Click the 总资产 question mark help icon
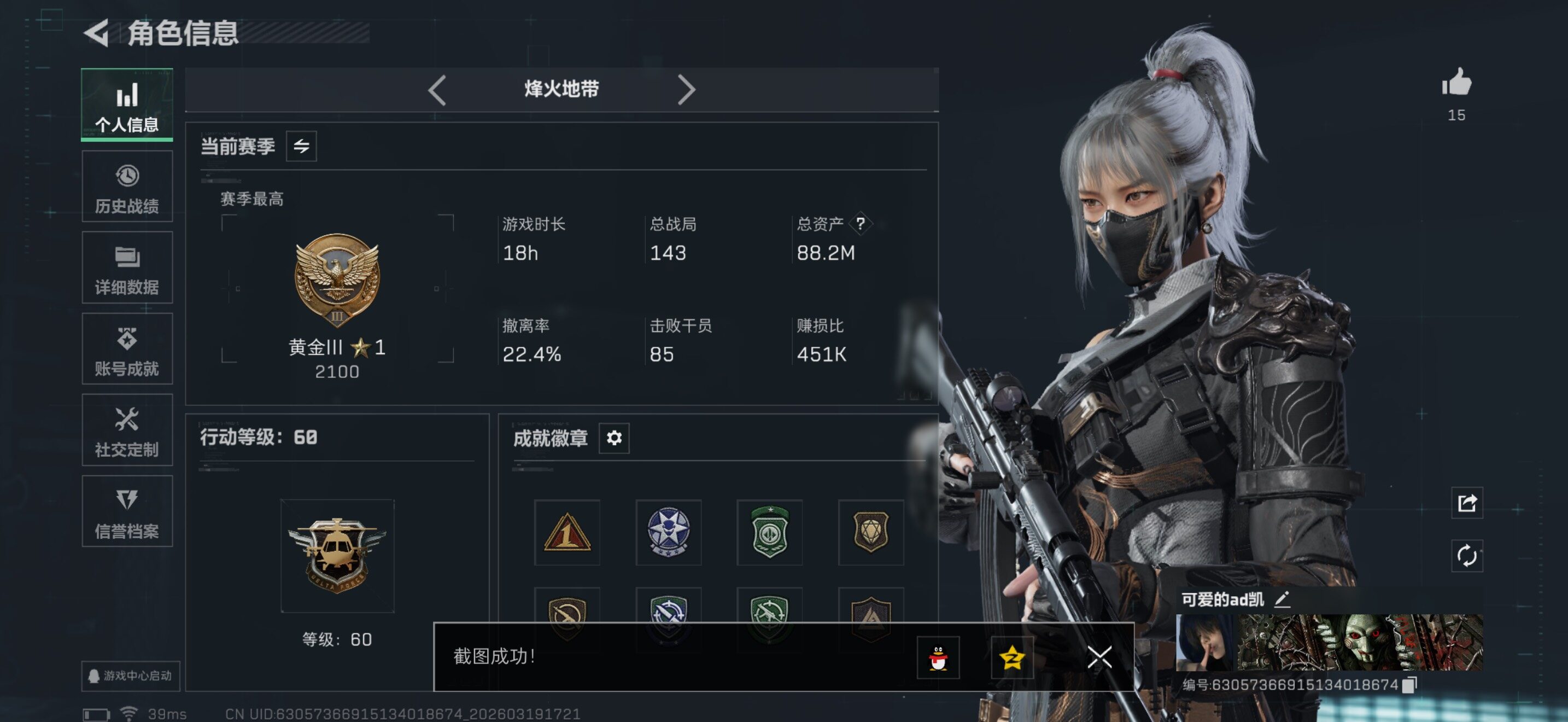The width and height of the screenshot is (1568, 722). [860, 223]
